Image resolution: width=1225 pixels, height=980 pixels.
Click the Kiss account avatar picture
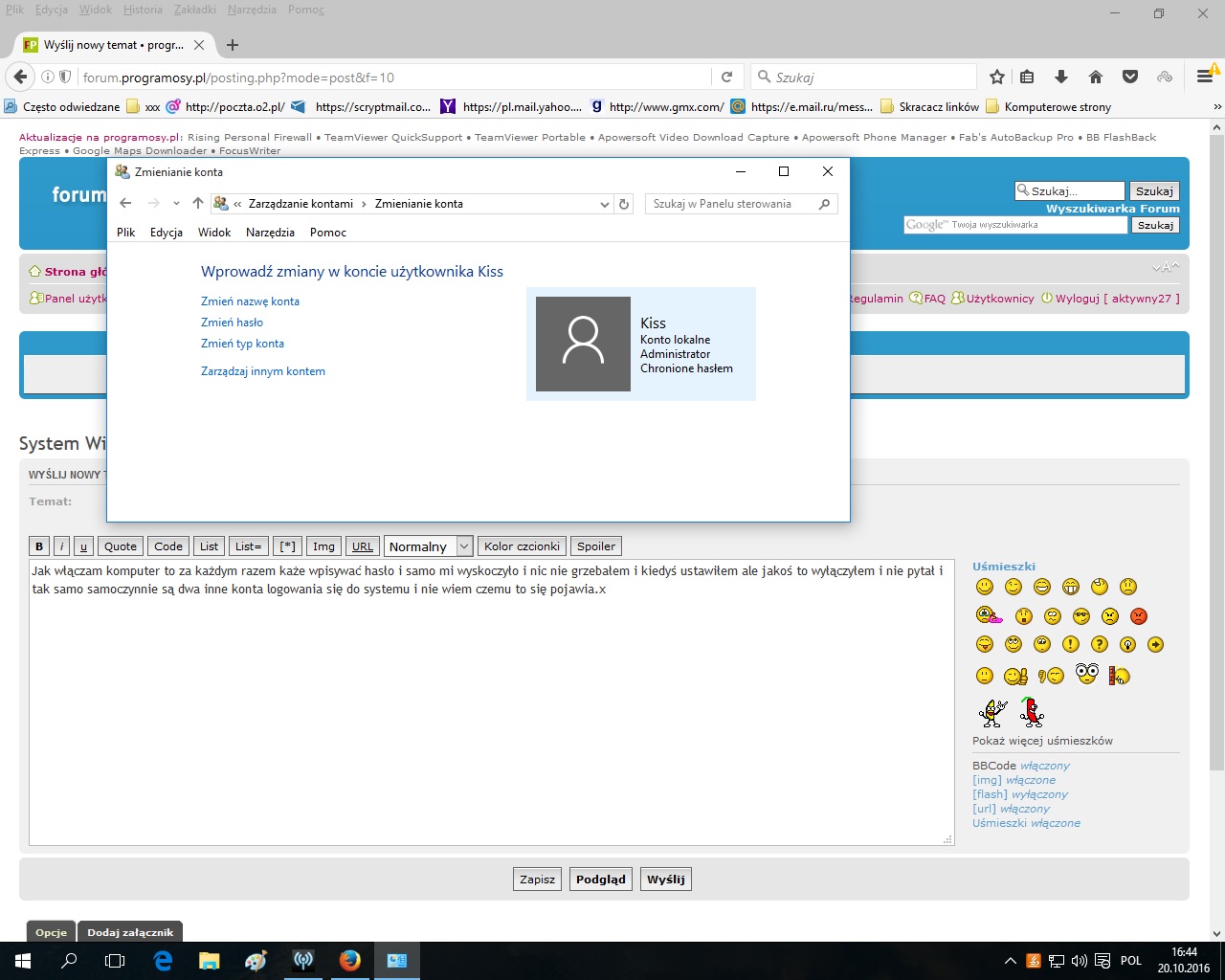pyautogui.click(x=583, y=344)
